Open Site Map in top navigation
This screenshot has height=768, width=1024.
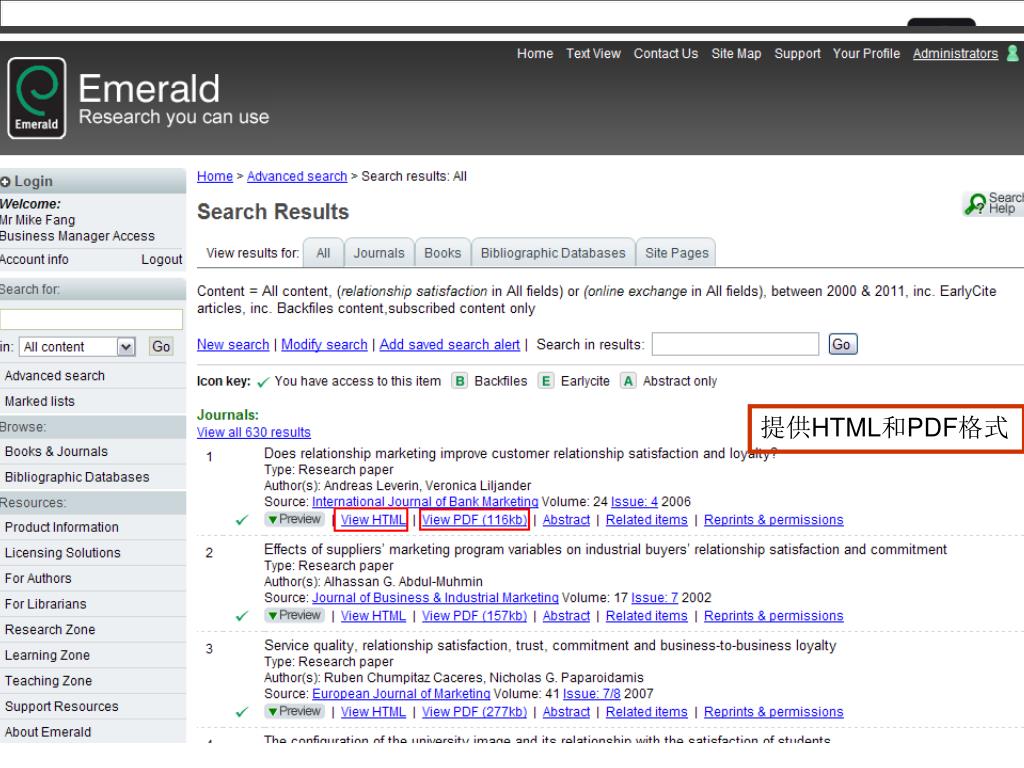736,54
